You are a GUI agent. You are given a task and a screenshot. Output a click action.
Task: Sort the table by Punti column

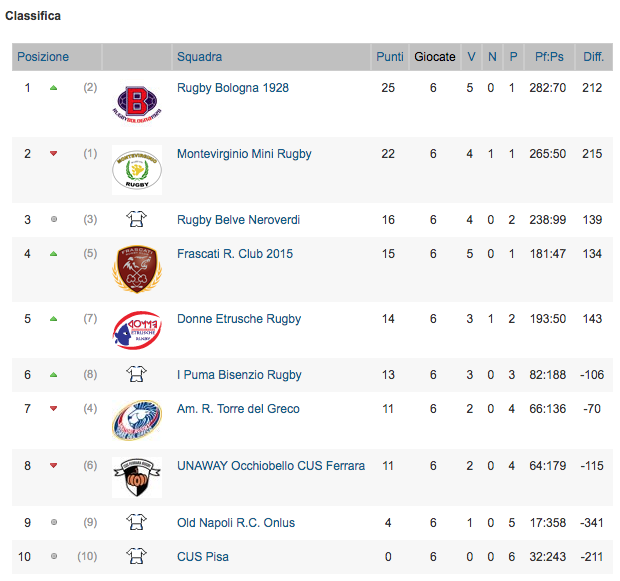390,57
